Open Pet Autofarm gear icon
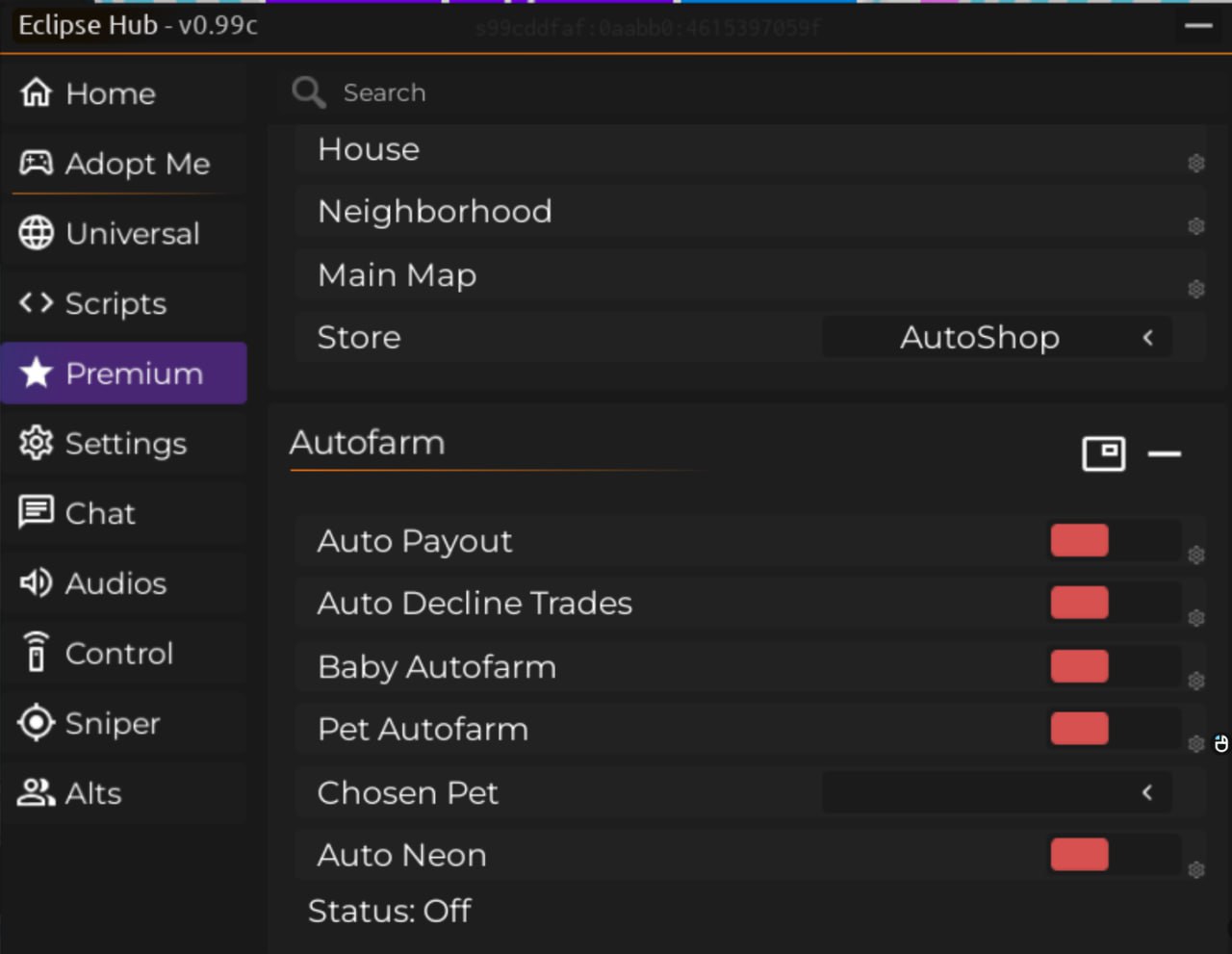This screenshot has height=954, width=1232. [1196, 743]
